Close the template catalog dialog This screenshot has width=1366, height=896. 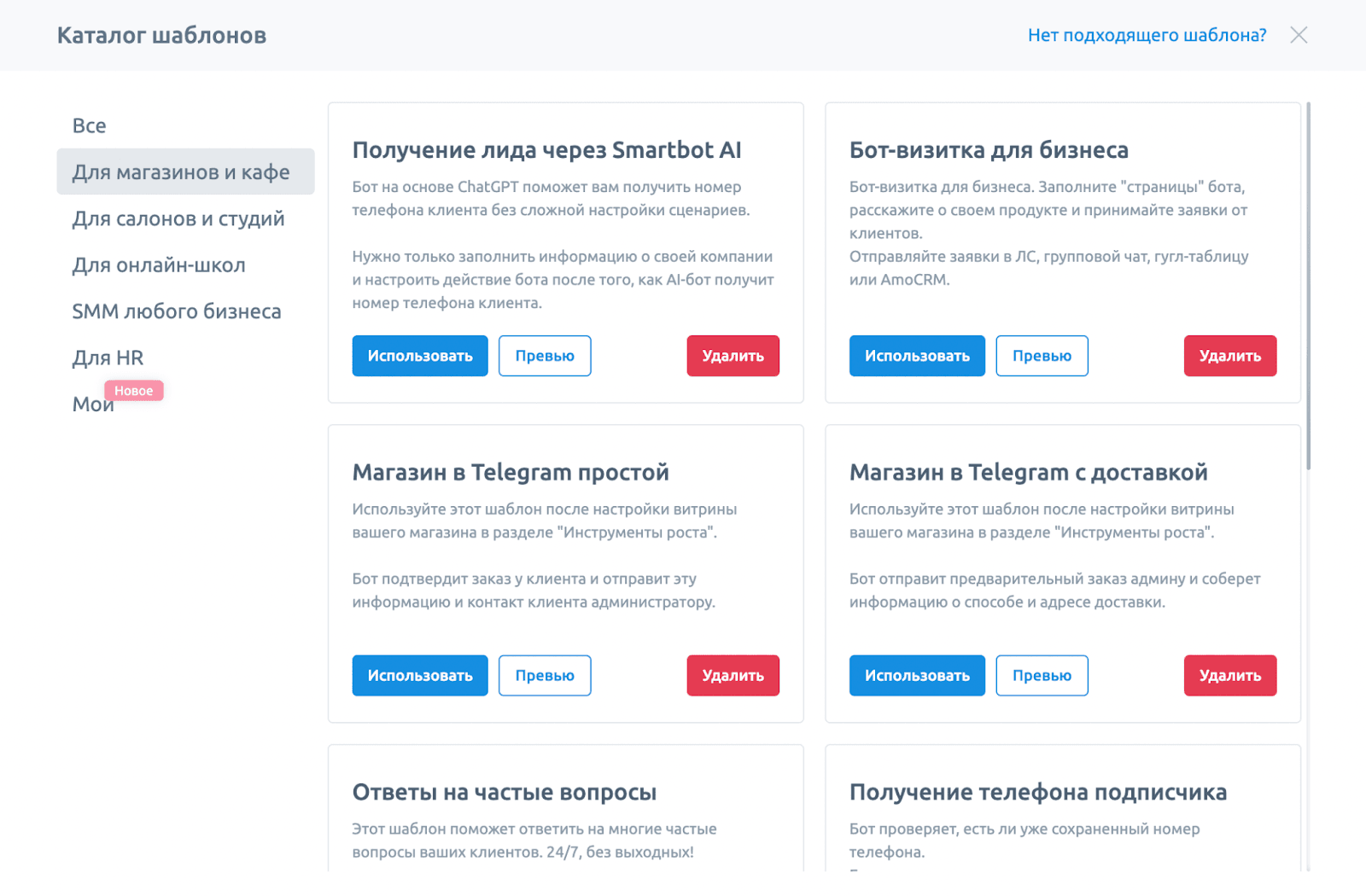(x=1299, y=35)
